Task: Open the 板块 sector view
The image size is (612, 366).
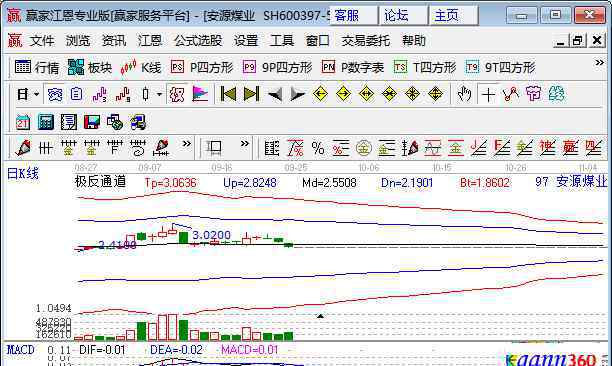Action: [90, 68]
